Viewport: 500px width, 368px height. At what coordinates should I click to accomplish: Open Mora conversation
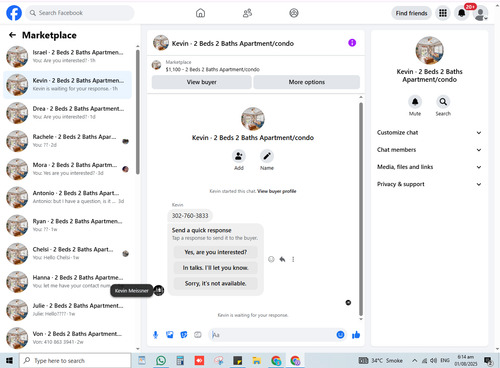(67, 169)
